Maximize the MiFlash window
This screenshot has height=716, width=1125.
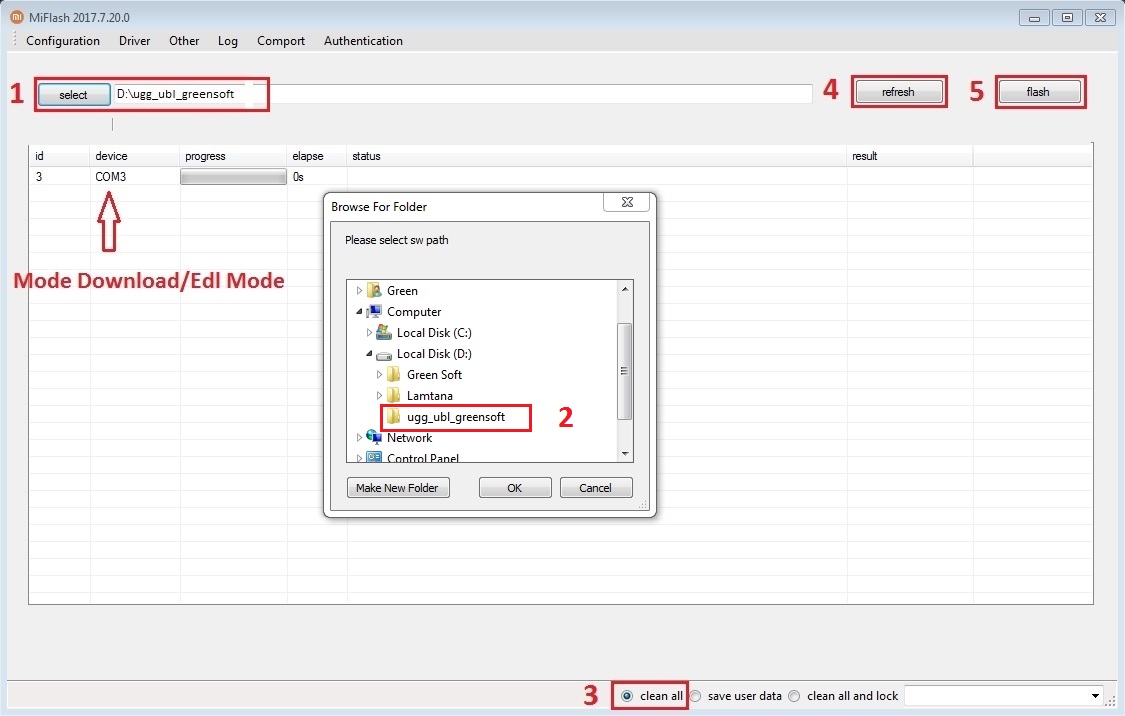(x=1068, y=18)
